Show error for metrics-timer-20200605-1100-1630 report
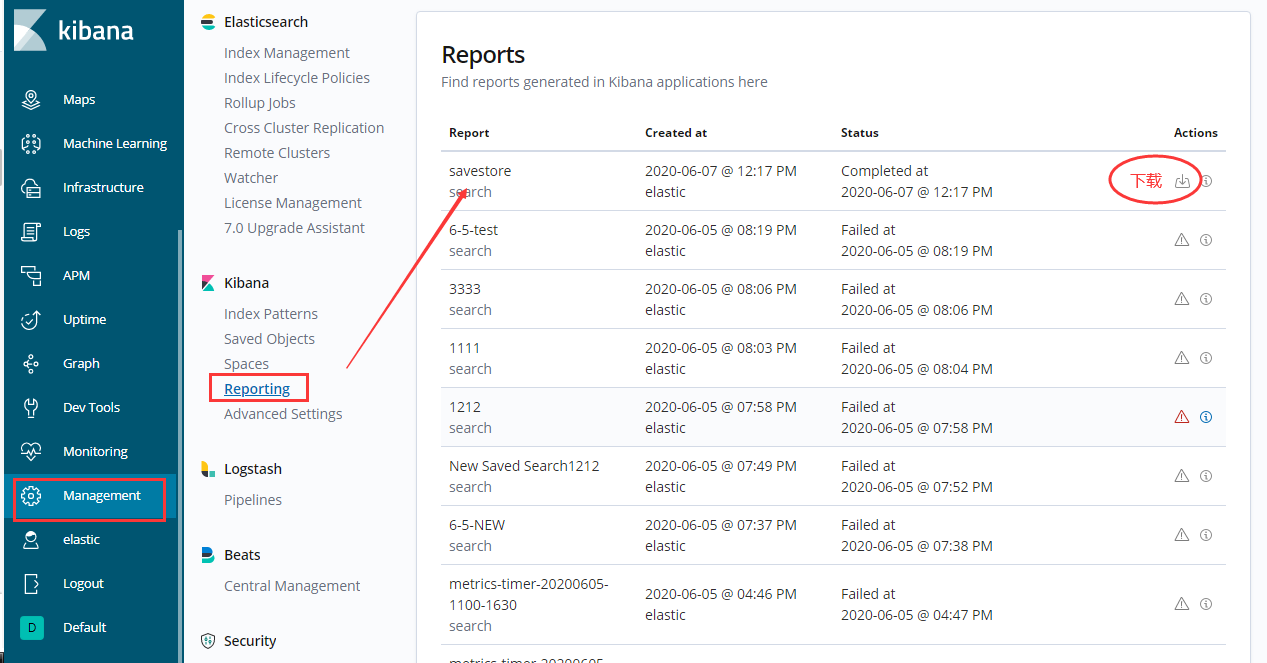1267x663 pixels. click(1181, 604)
